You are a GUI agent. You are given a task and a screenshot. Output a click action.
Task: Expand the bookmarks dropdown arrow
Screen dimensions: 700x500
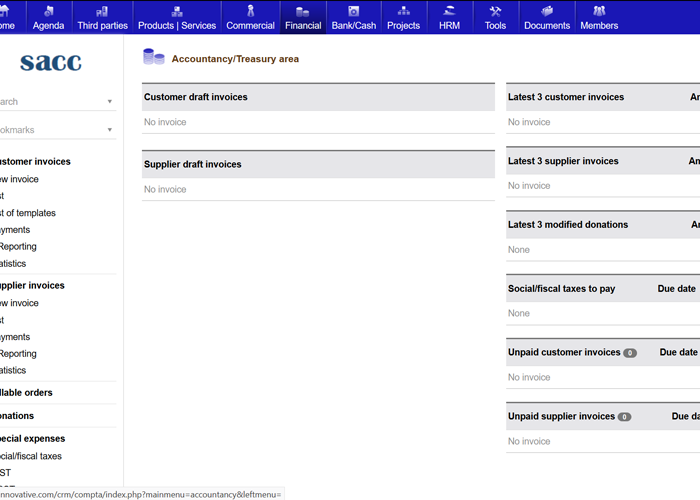click(110, 130)
